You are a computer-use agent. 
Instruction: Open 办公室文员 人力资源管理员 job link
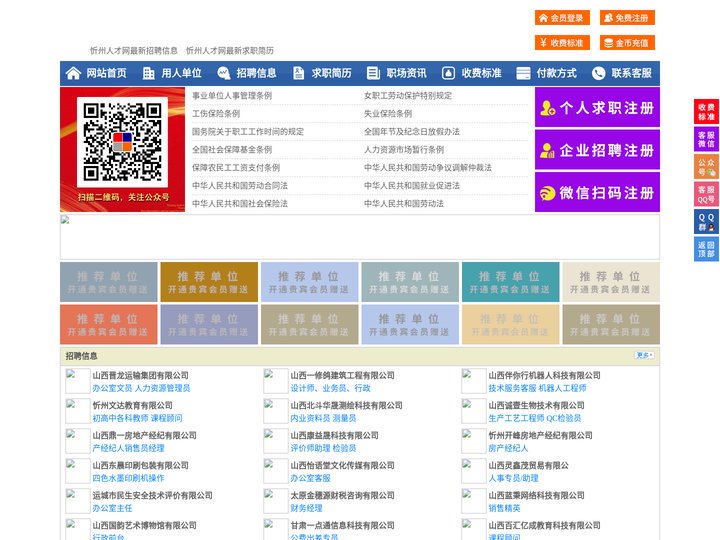(x=141, y=388)
